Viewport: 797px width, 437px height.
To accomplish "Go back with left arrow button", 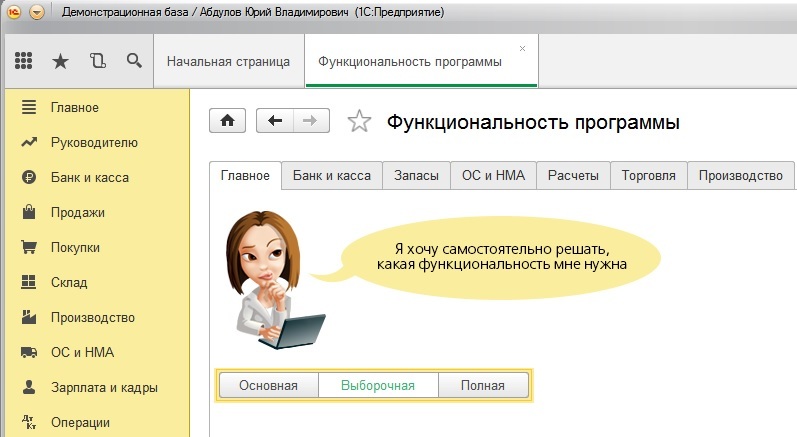I will coord(275,121).
